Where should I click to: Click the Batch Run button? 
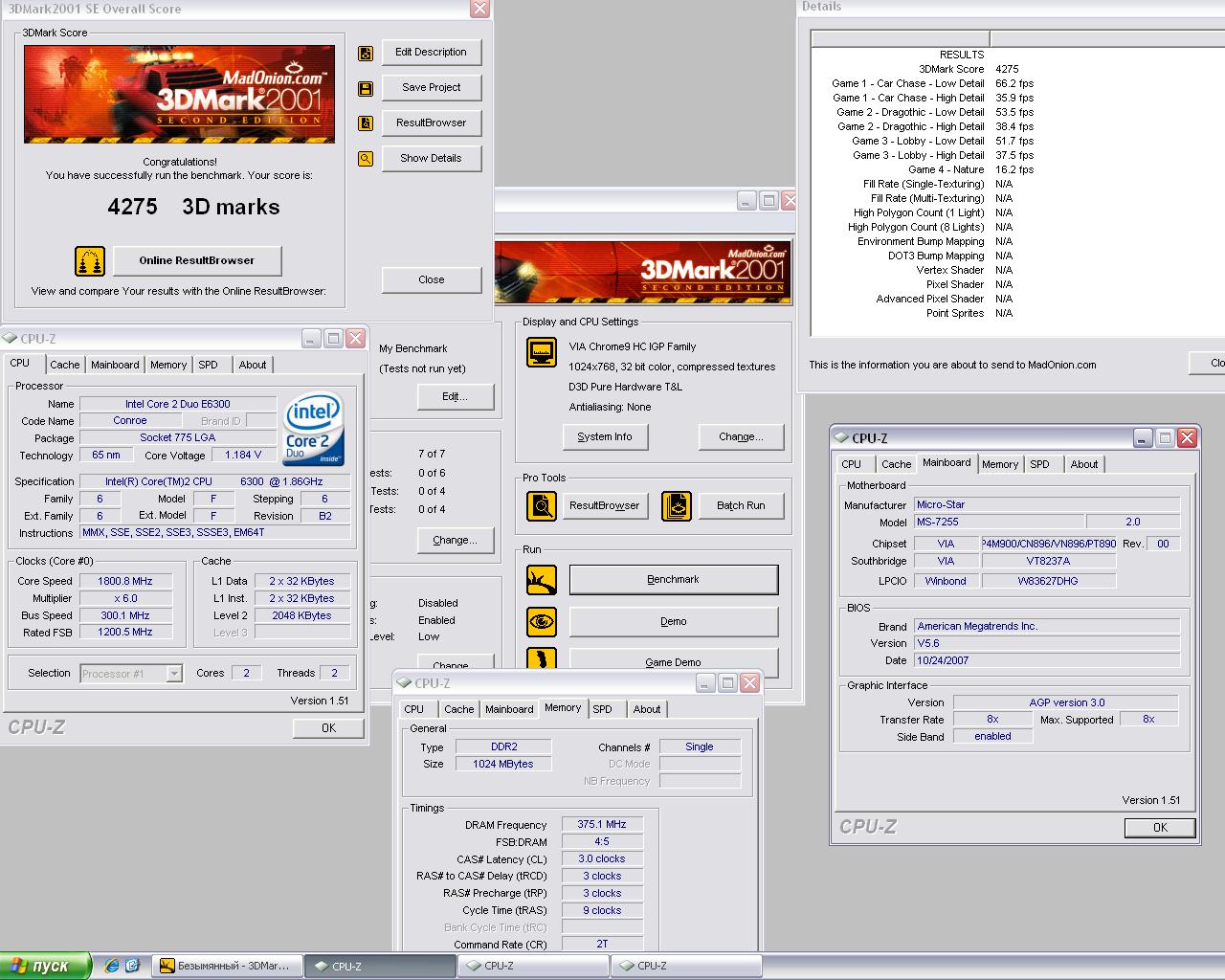741,505
